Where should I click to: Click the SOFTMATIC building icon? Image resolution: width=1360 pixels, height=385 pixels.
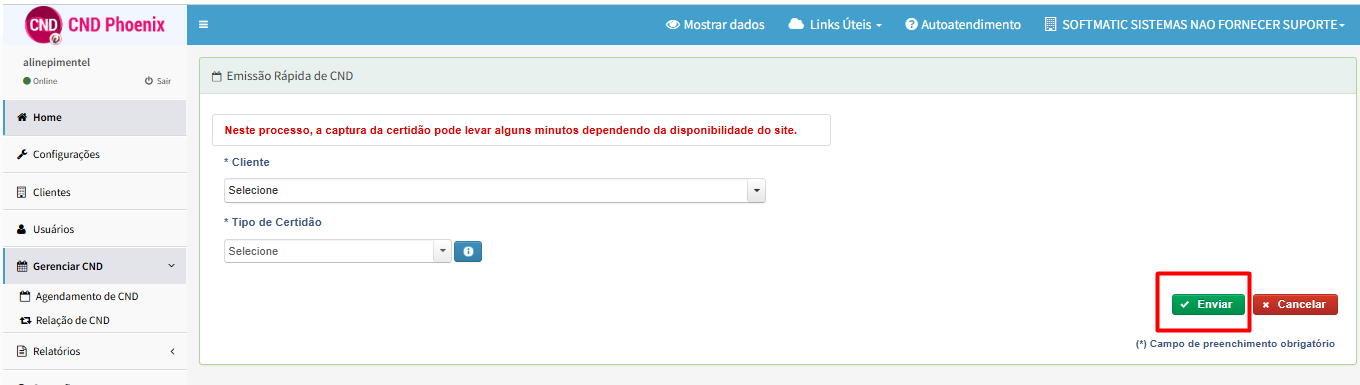1050,25
